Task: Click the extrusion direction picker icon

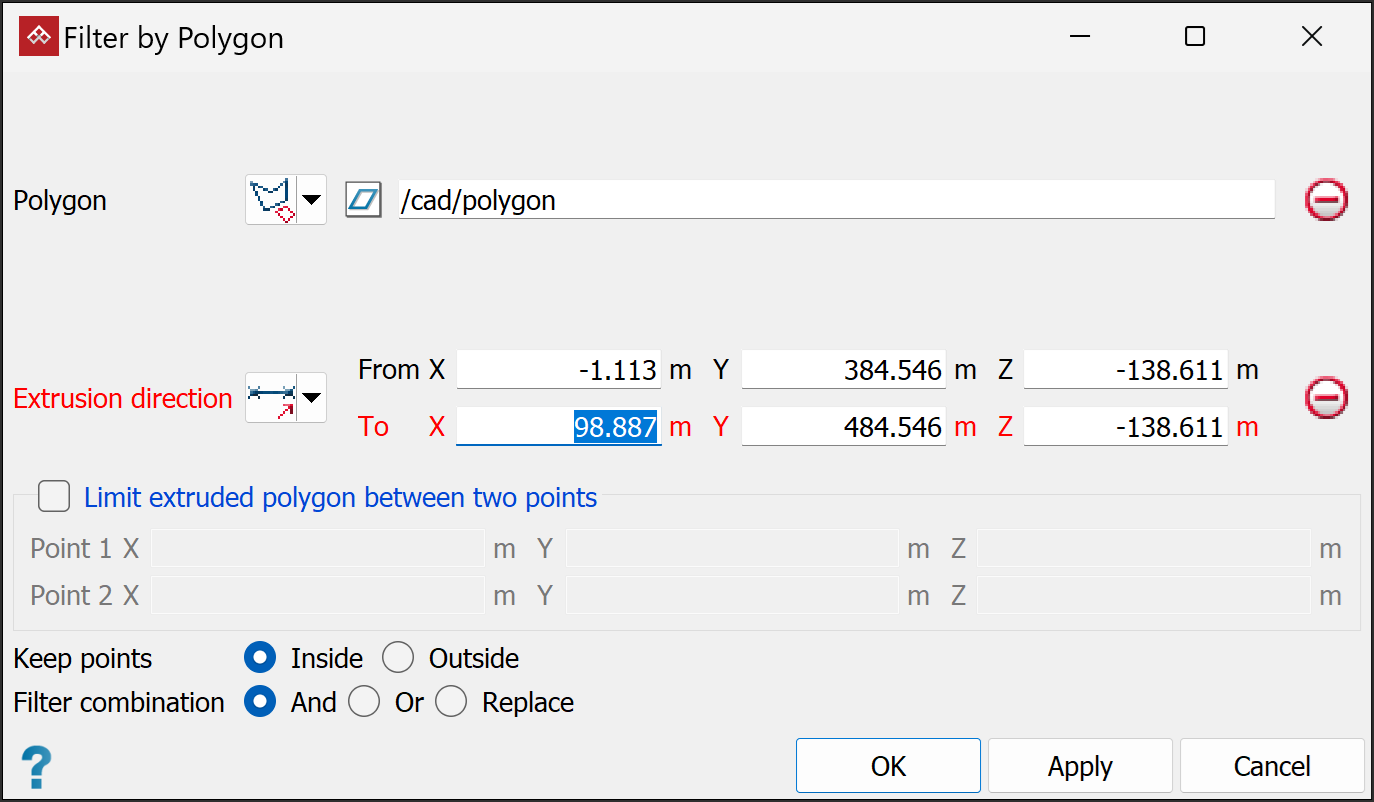Action: [x=272, y=398]
